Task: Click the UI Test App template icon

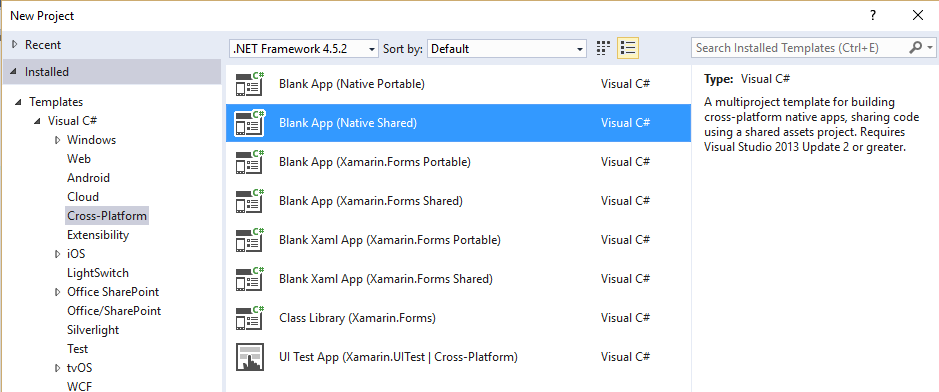Action: point(251,357)
